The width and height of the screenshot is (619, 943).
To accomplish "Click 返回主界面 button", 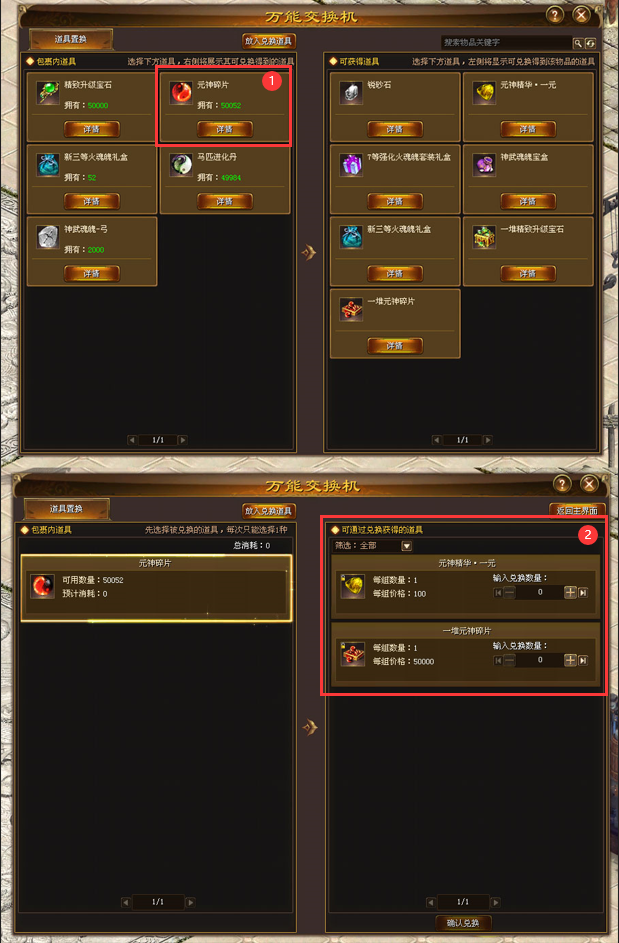I will click(577, 511).
